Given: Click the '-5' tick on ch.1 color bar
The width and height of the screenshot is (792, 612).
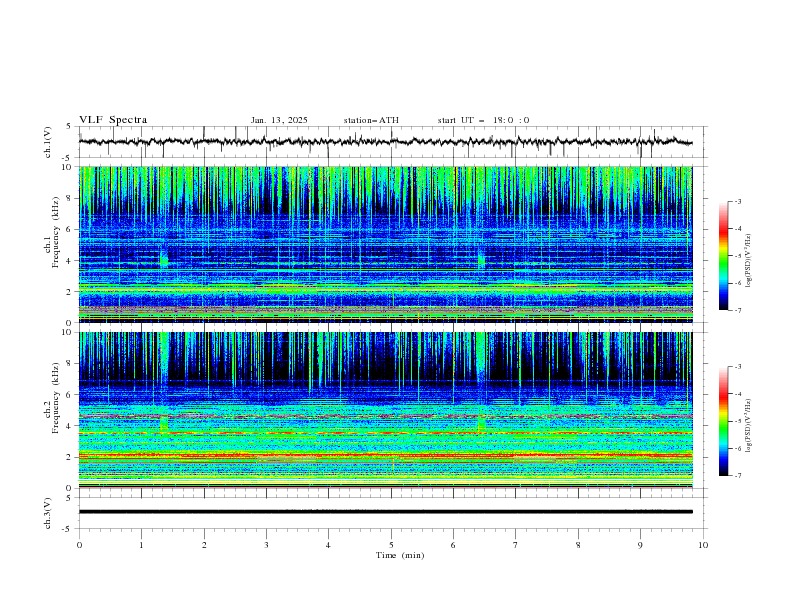Looking at the screenshot, I should [737, 256].
